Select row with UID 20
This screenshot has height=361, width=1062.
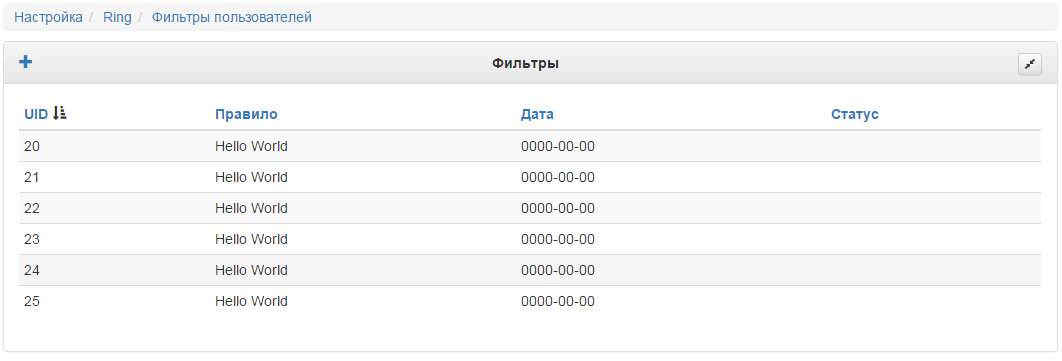tap(530, 146)
